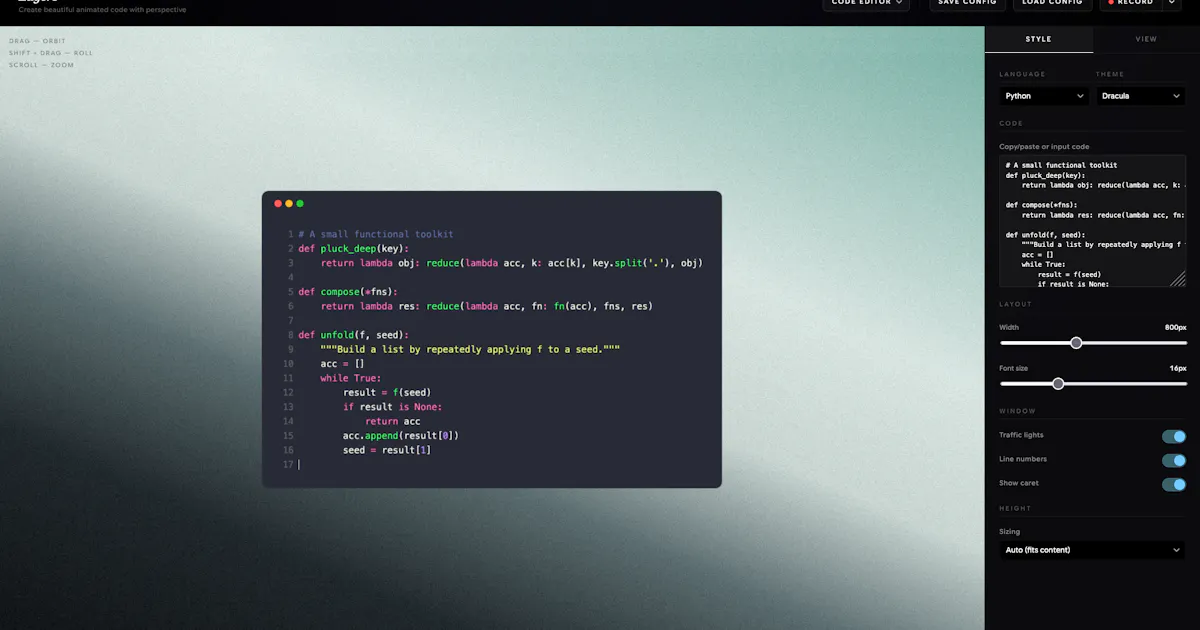
Task: Open the Sizing Auto (fits content) dropdown
Action: [x=1092, y=550]
